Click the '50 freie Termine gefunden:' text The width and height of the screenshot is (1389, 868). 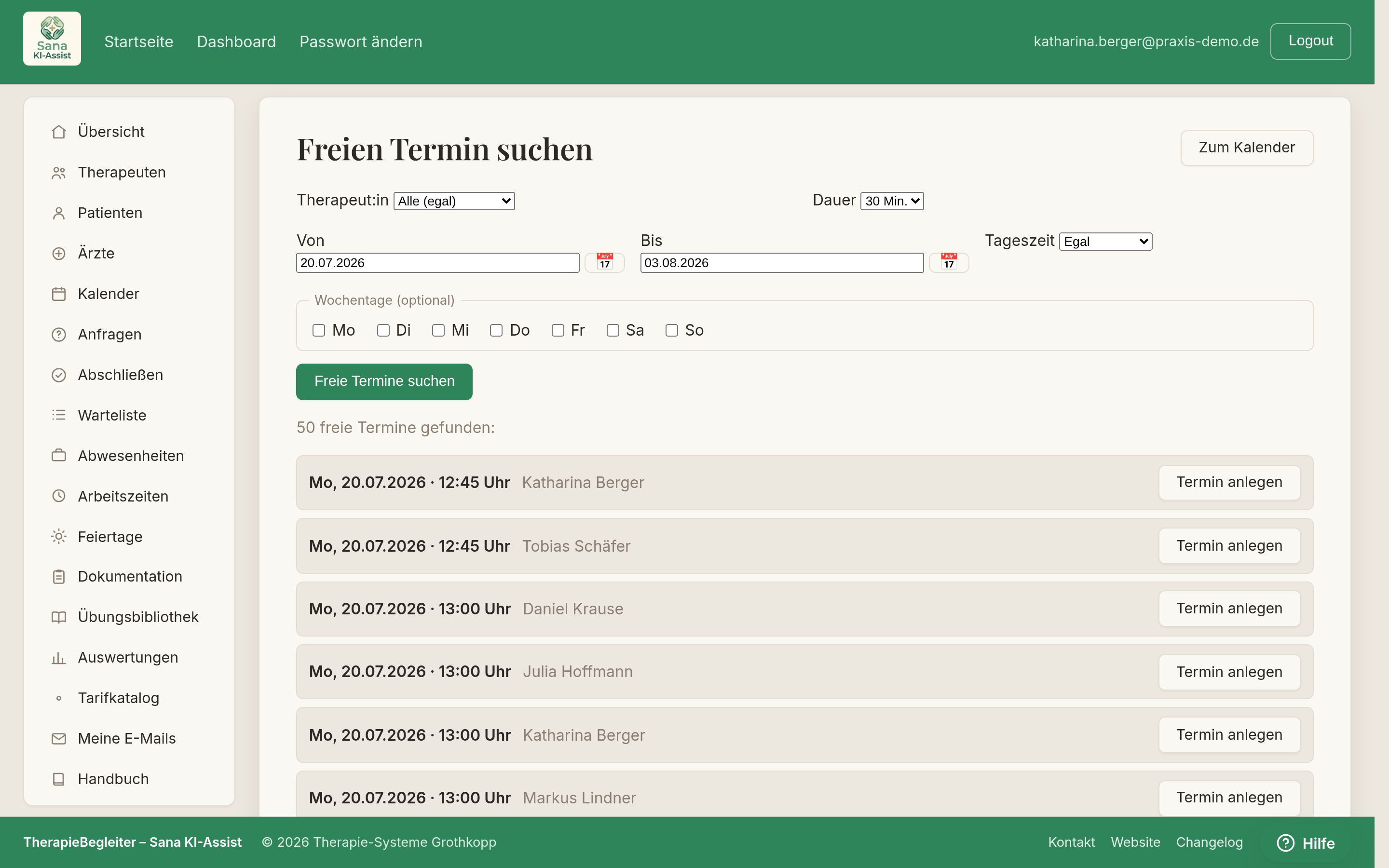tap(395, 428)
